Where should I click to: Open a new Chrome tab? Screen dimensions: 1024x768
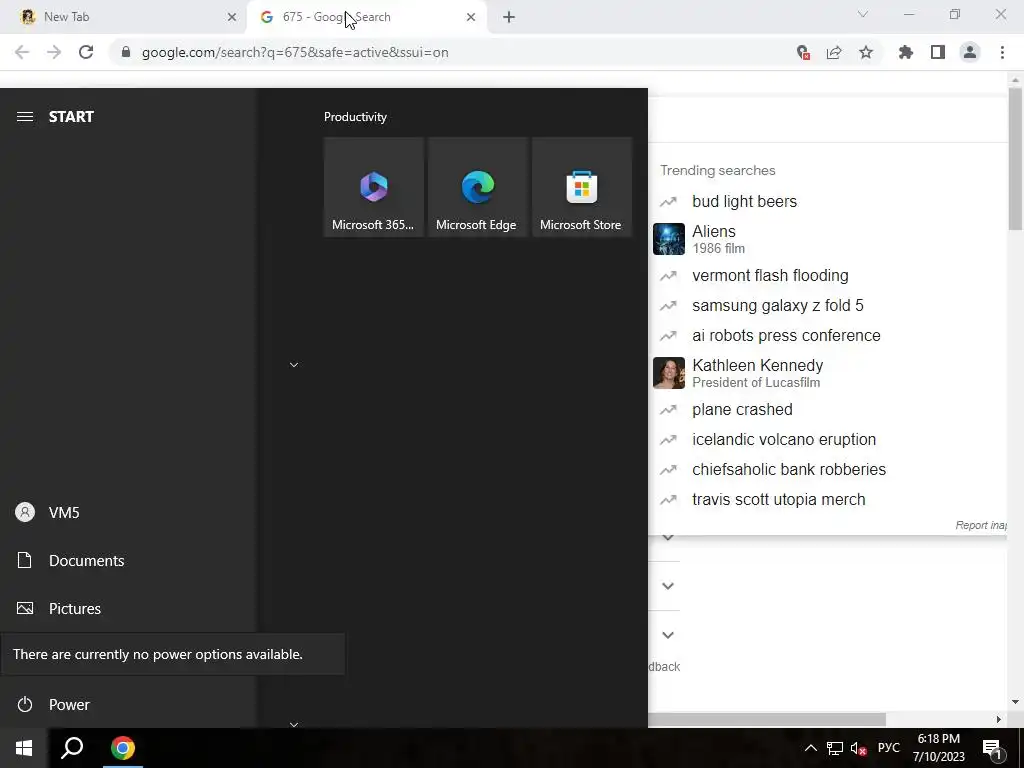tap(509, 17)
